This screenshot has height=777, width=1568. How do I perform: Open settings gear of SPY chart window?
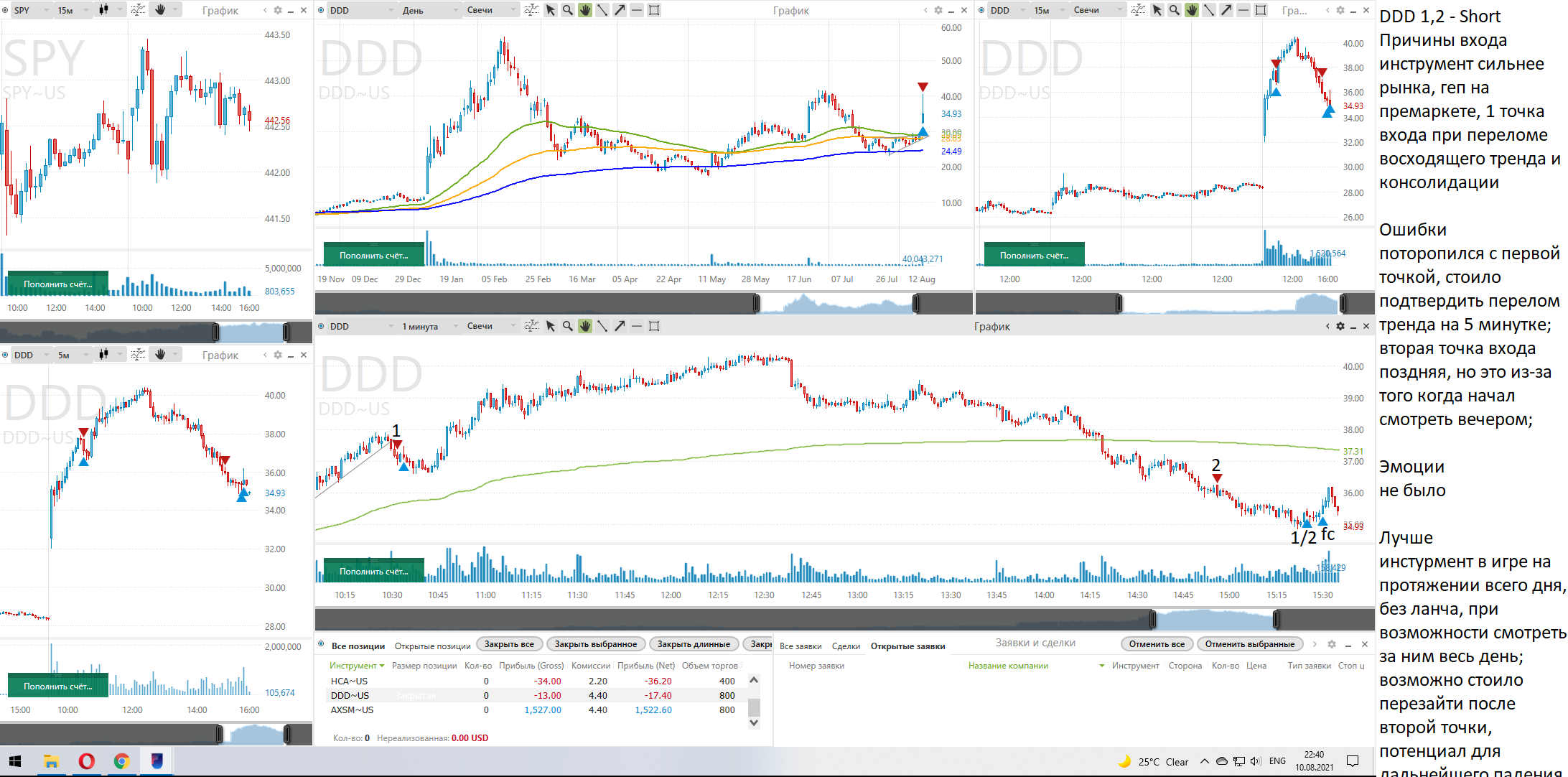tap(278, 10)
